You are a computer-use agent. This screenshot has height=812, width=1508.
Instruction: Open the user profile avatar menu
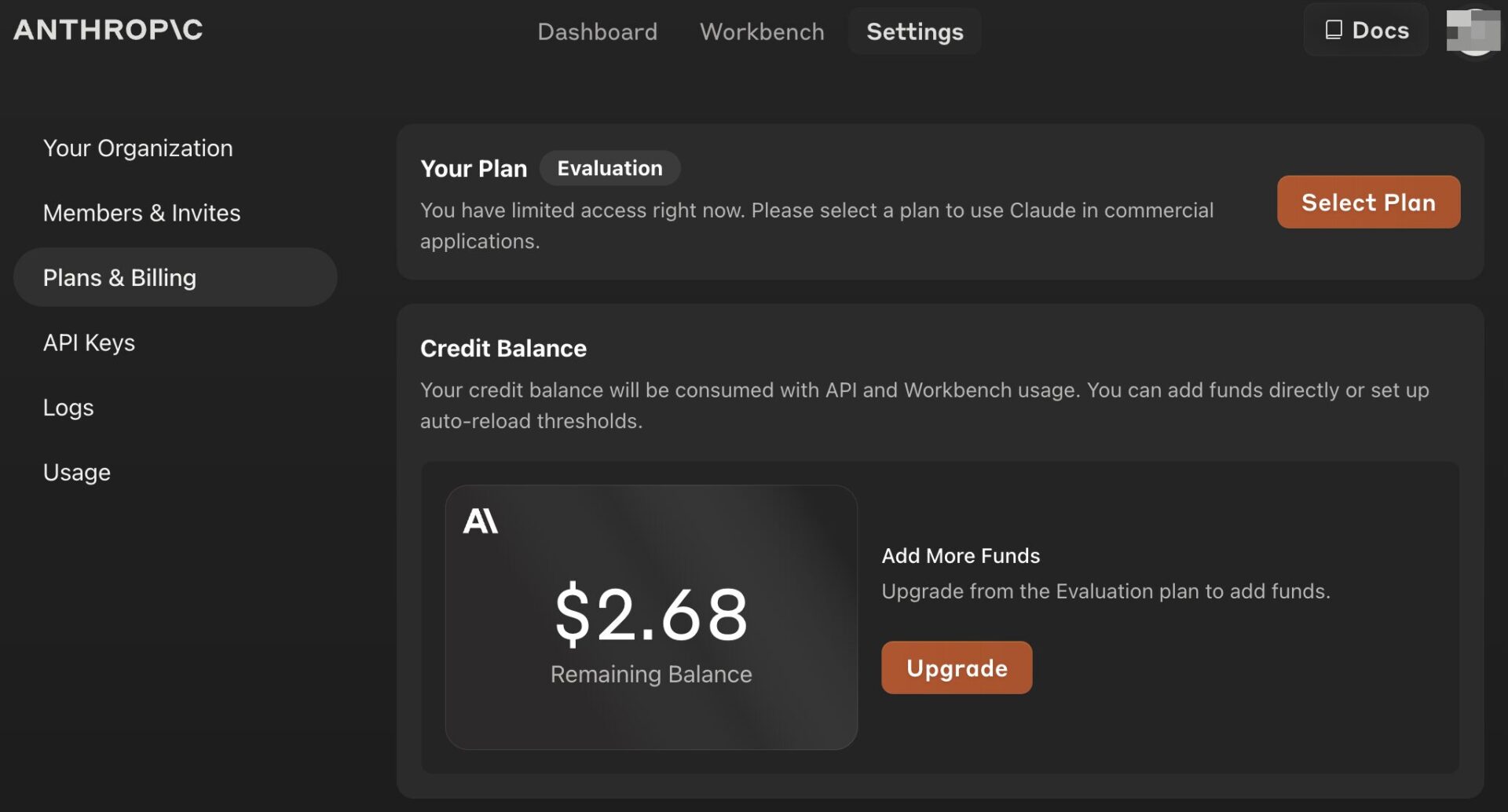(x=1473, y=31)
